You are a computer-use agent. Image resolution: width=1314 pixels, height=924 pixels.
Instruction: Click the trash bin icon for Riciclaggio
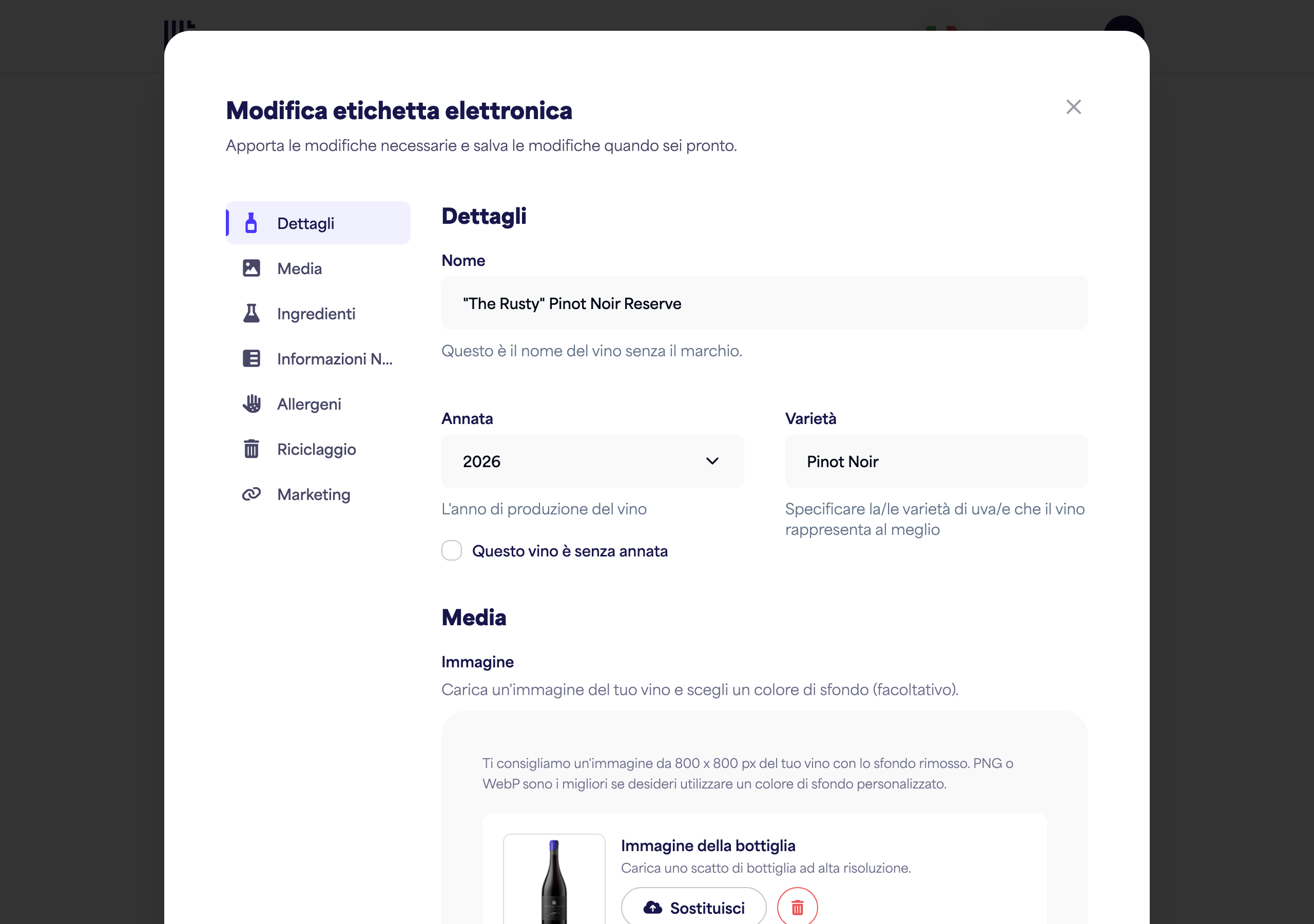click(251, 449)
